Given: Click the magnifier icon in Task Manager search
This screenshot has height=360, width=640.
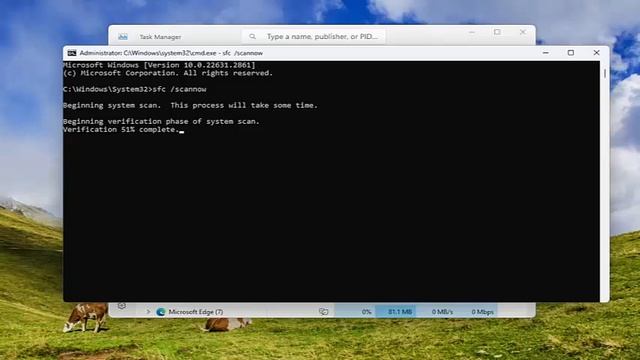Looking at the screenshot, I should point(253,37).
